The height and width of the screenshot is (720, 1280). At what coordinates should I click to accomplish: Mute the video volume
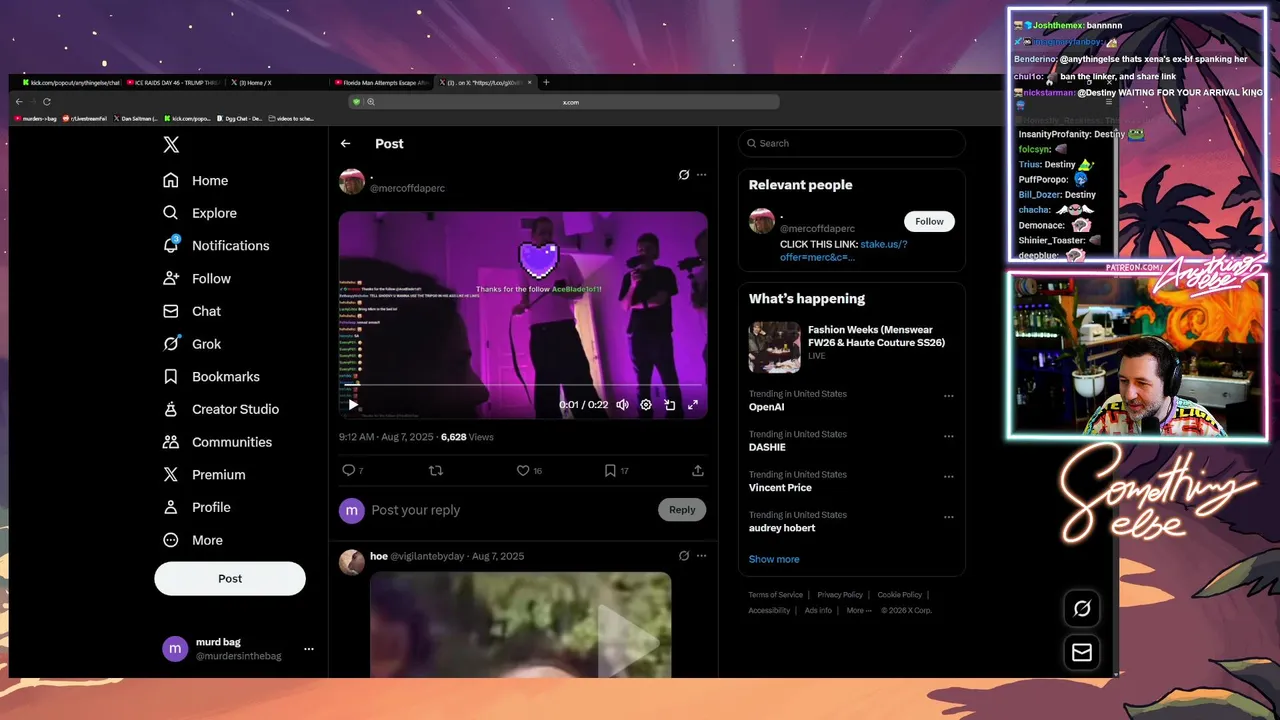[x=622, y=405]
